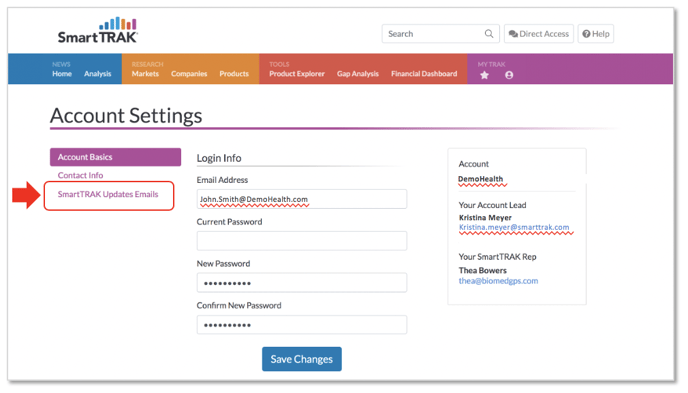Viewport: 688px width, 393px height.
Task: Click the Login Info heading
Action: (219, 158)
